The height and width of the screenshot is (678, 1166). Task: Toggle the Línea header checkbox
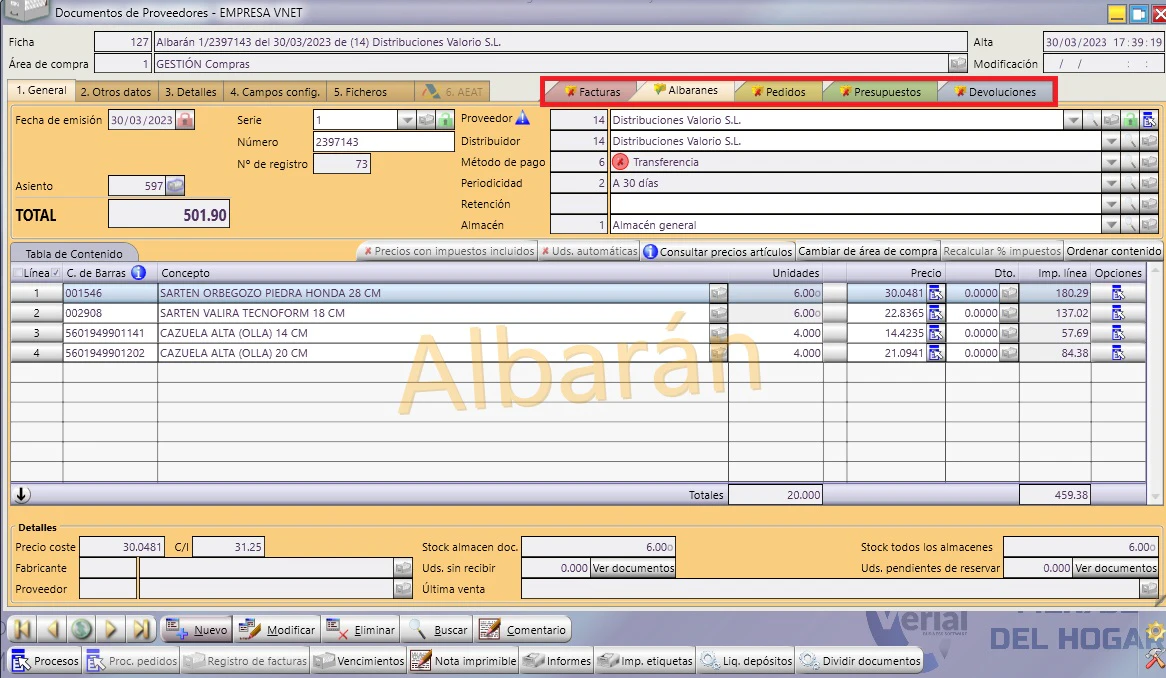click(x=18, y=273)
